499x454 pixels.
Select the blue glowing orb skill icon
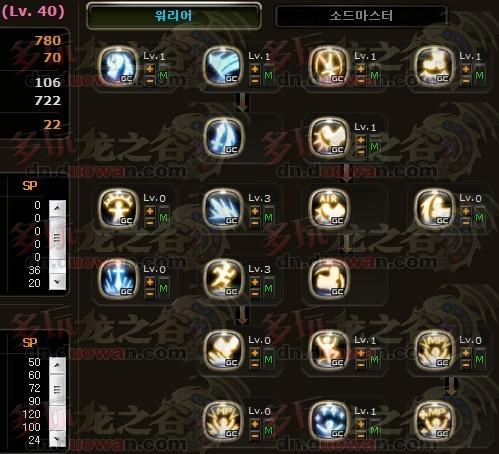tap(328, 421)
